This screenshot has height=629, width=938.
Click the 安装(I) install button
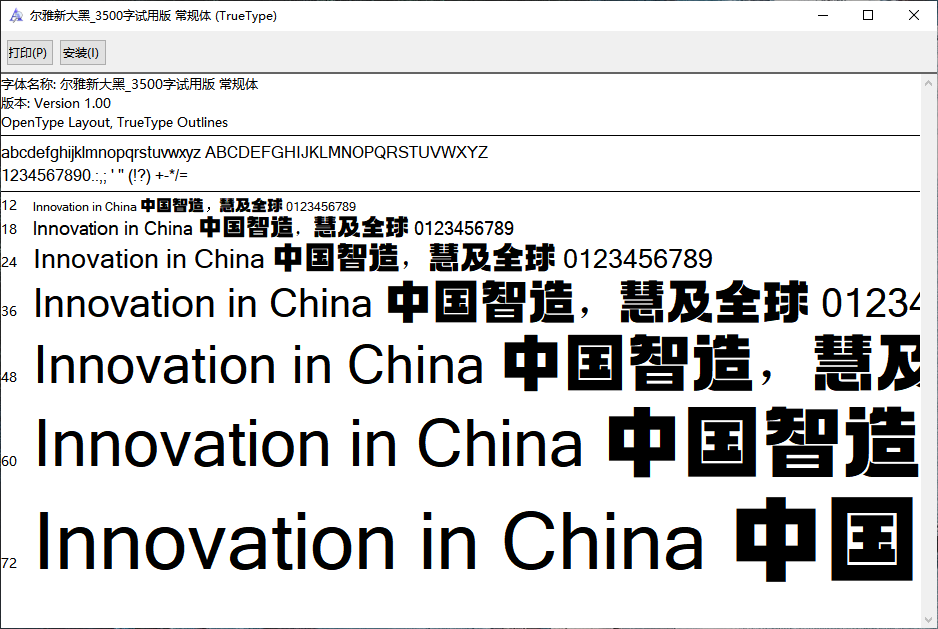coord(83,53)
